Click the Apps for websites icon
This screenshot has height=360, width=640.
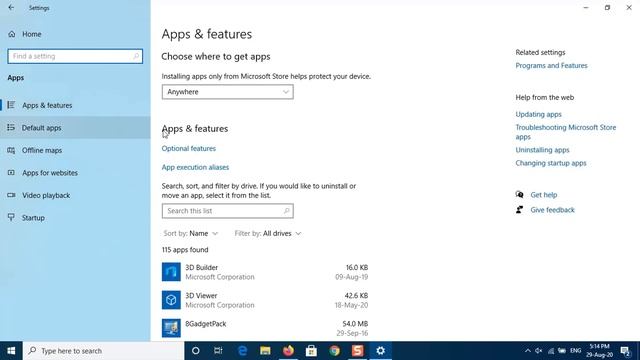11,173
